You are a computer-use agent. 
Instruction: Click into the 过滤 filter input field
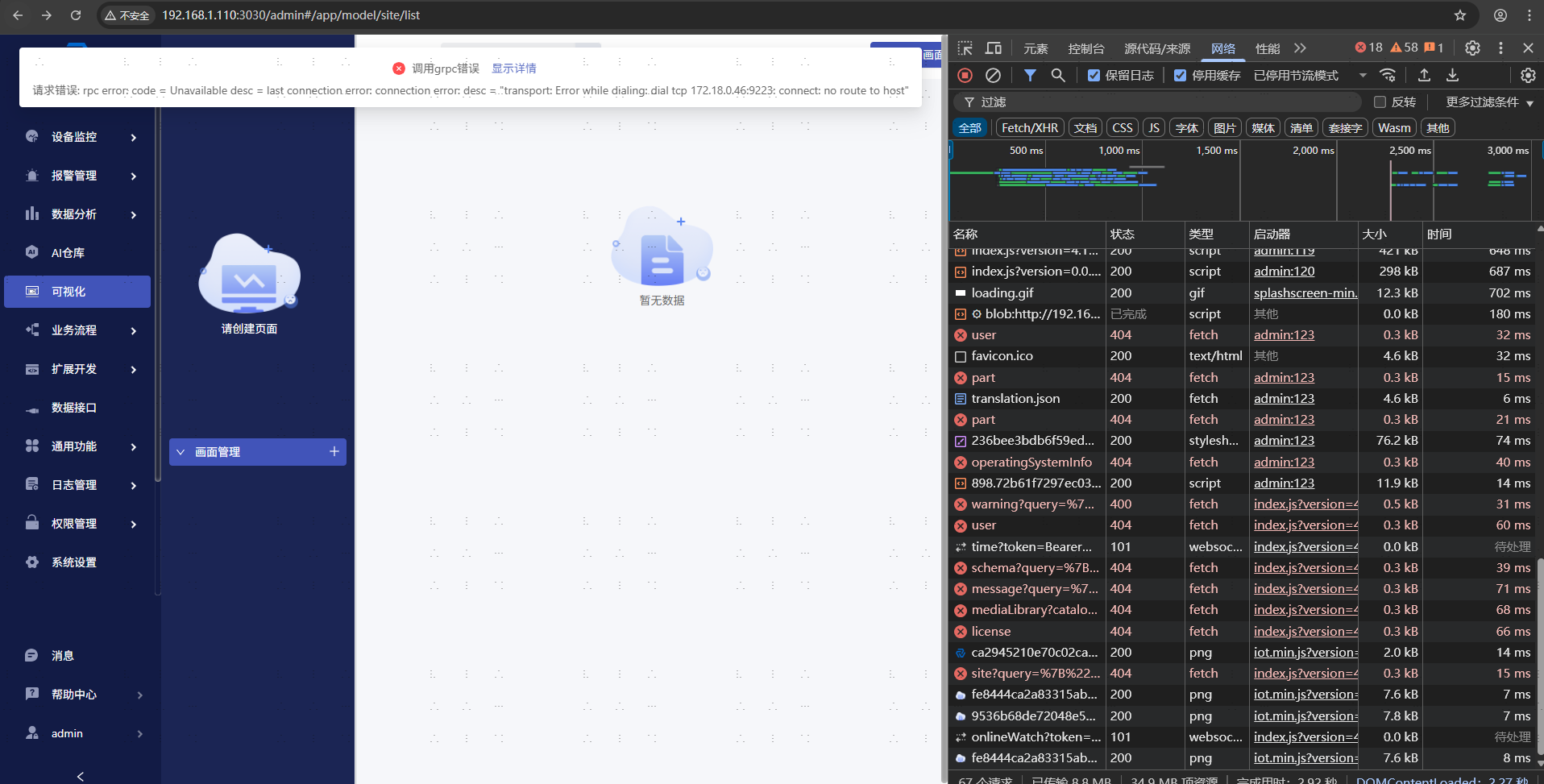point(1160,102)
